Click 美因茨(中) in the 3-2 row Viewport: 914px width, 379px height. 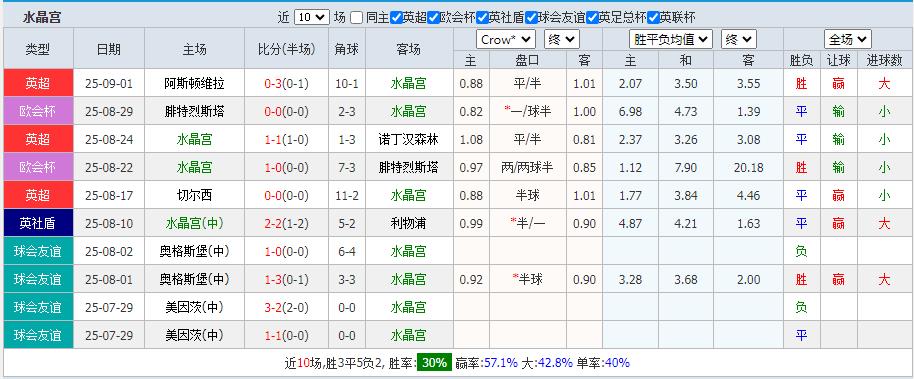[195, 307]
